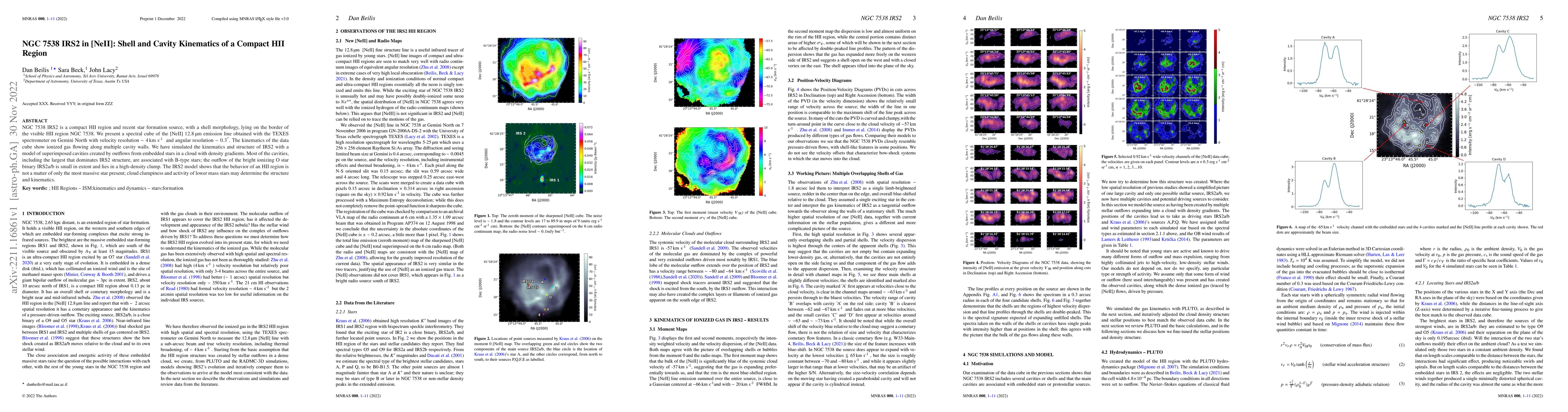Open the 'Immer et al. (2014)' citation link
Screen dimensions: 1568x412
click(x=861, y=130)
